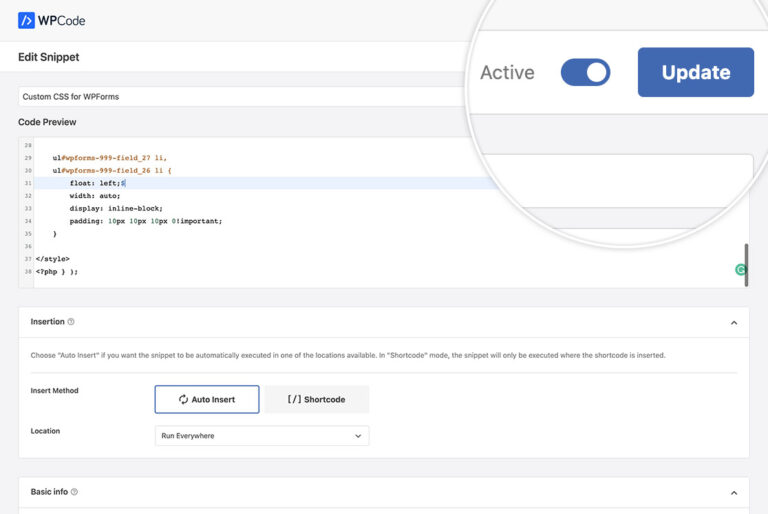The height and width of the screenshot is (514, 768).
Task: Click the width: auto code line
Action: (x=95, y=196)
